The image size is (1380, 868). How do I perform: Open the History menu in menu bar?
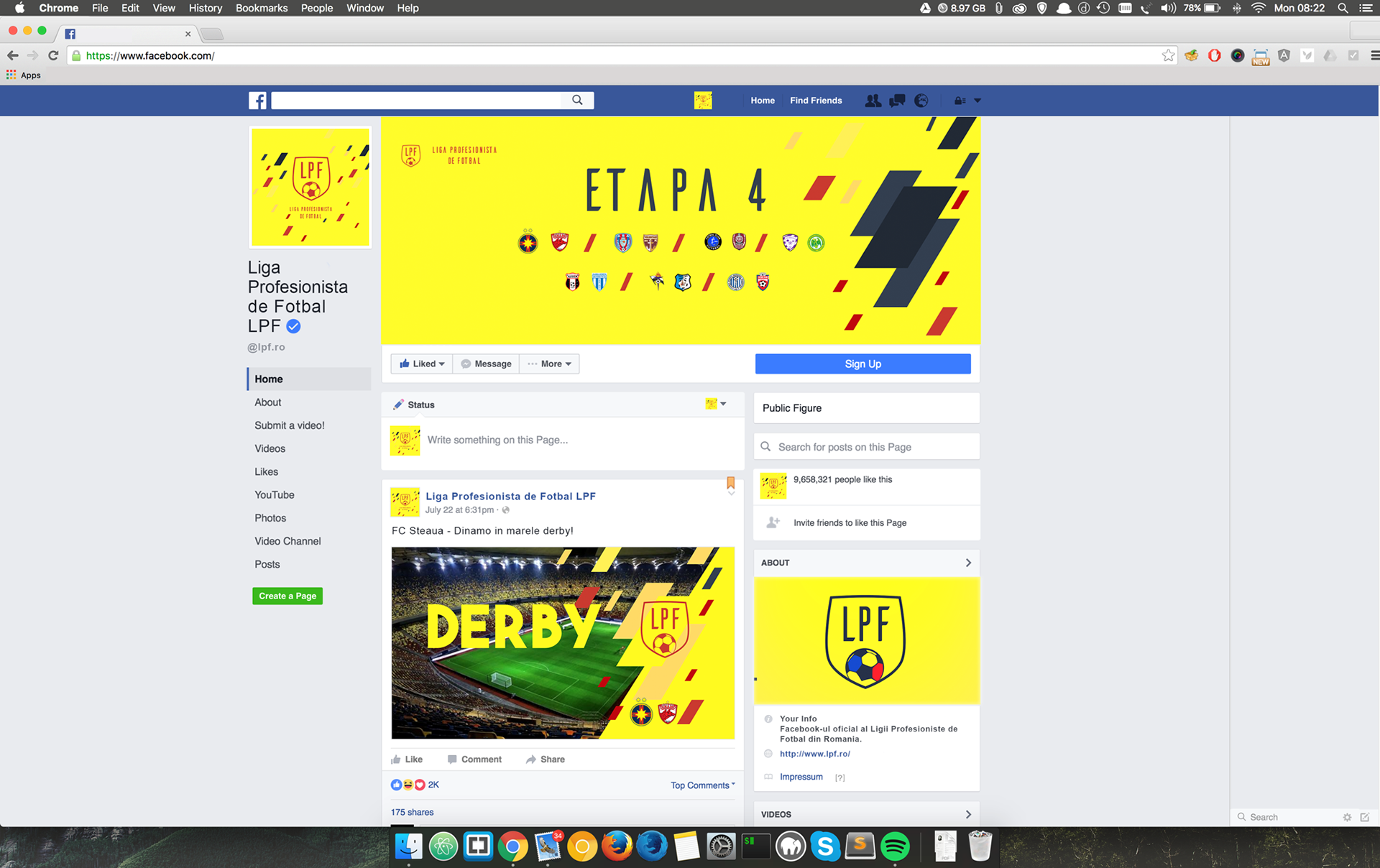point(205,8)
